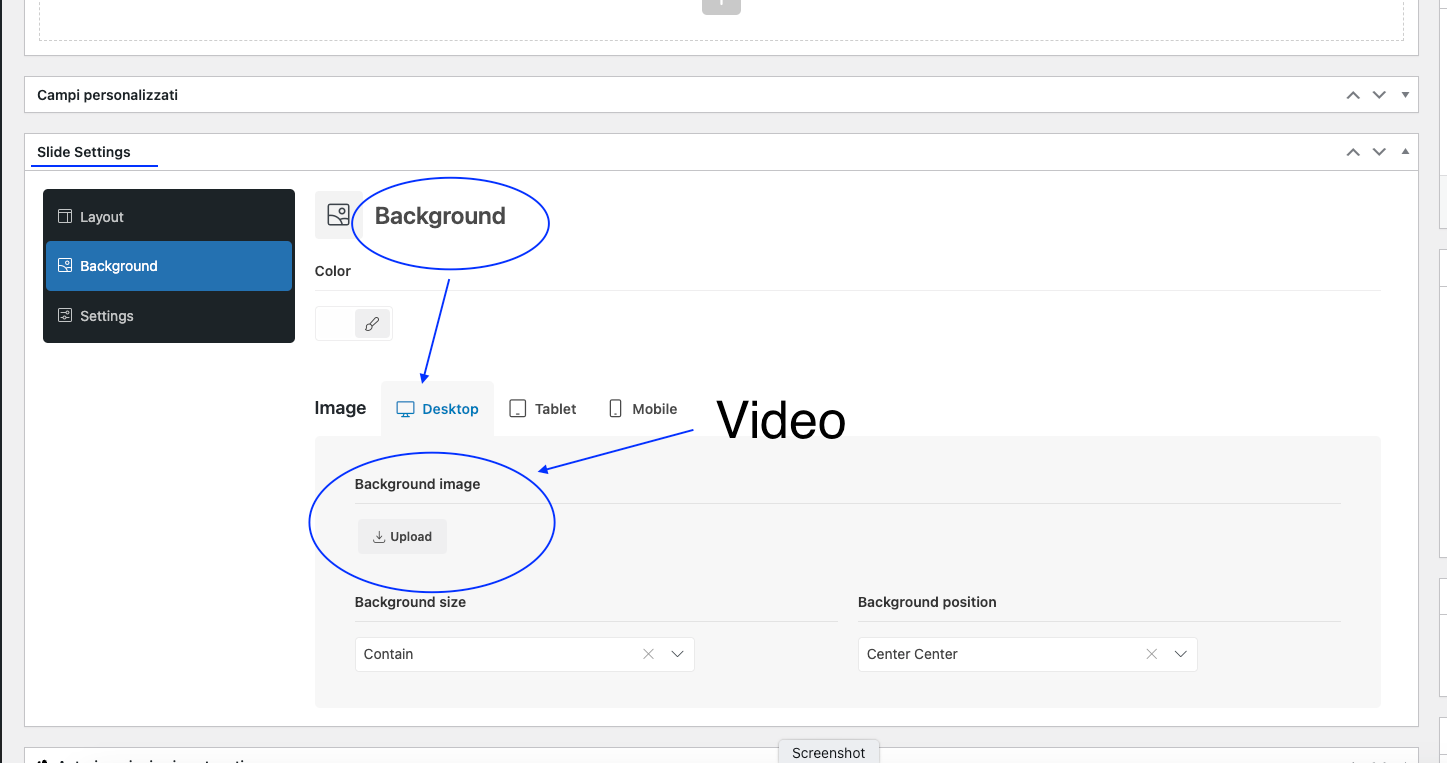Click the Slide Settings panel title
Viewport: 1447px width, 763px height.
coord(84,152)
